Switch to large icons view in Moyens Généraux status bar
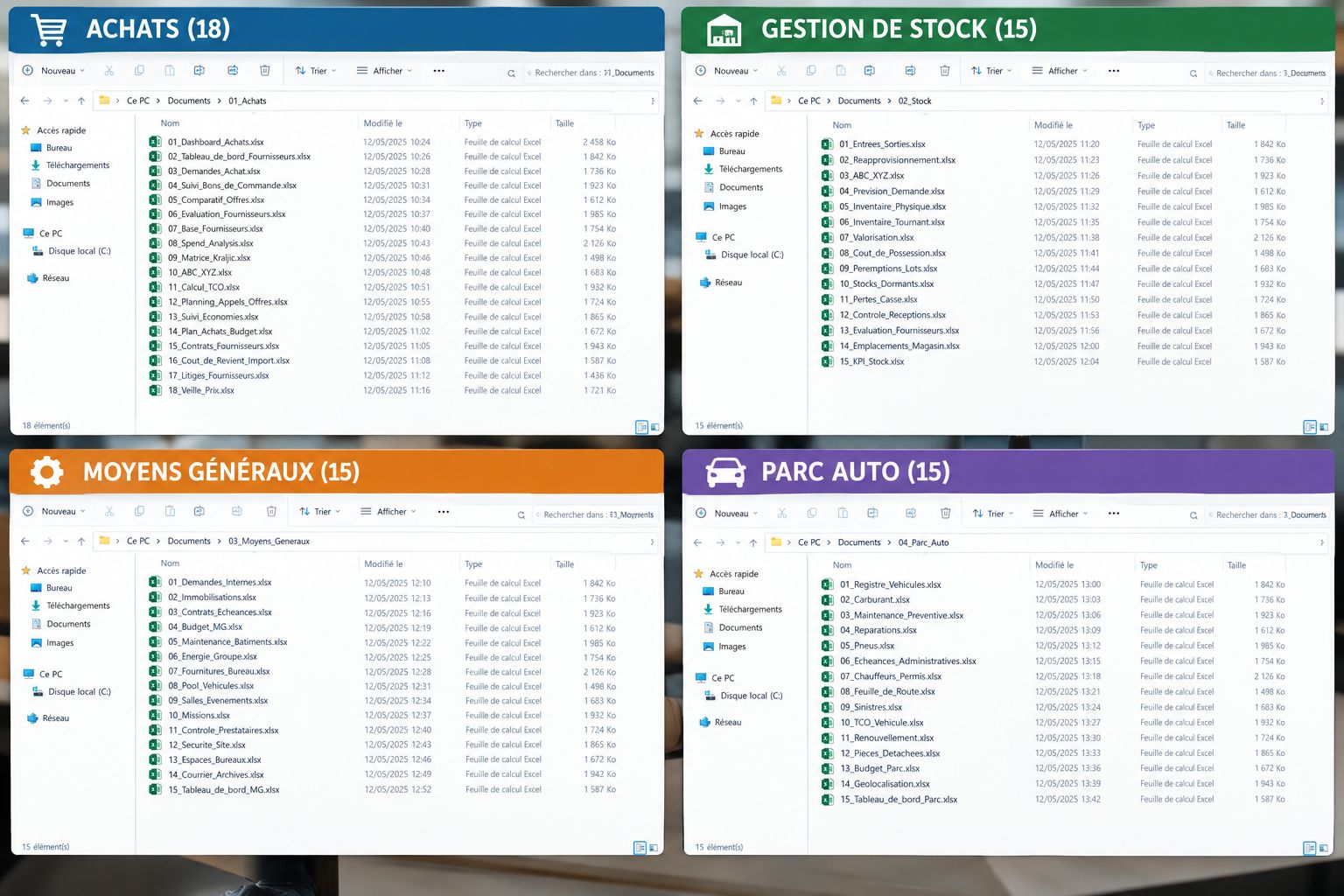The image size is (1344, 896). pyautogui.click(x=654, y=848)
